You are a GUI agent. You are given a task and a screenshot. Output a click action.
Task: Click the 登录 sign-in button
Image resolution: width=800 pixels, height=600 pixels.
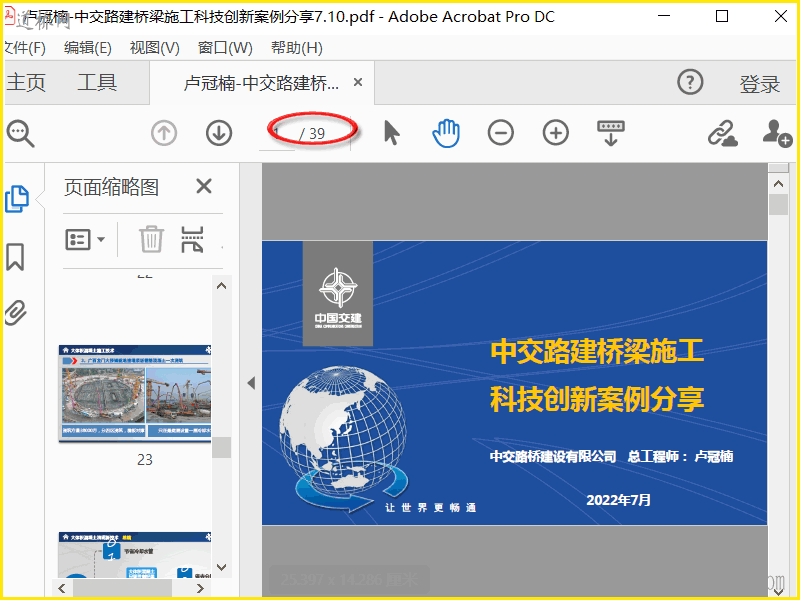[760, 84]
